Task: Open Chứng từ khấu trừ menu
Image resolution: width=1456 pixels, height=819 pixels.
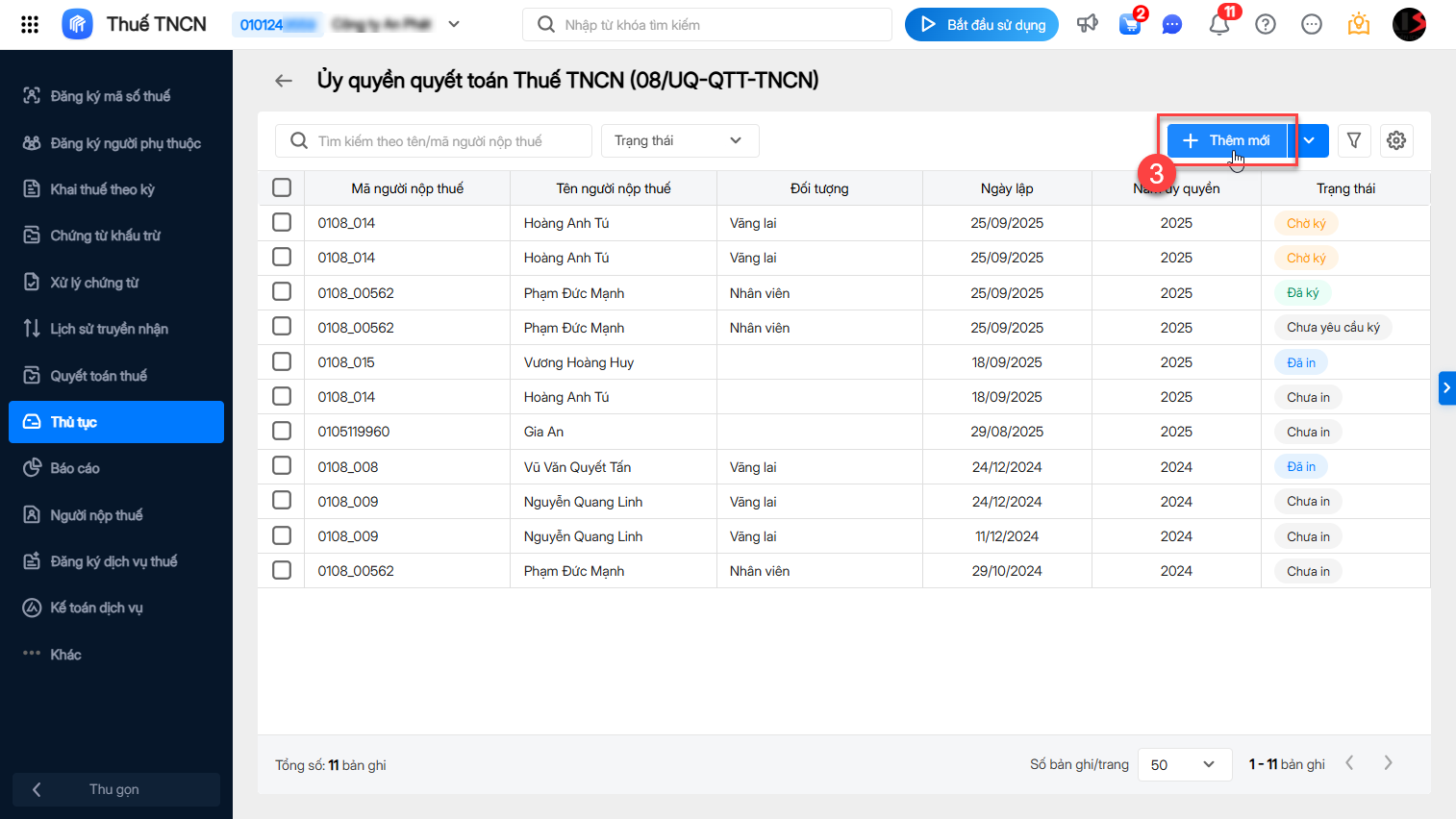Action: point(116,236)
